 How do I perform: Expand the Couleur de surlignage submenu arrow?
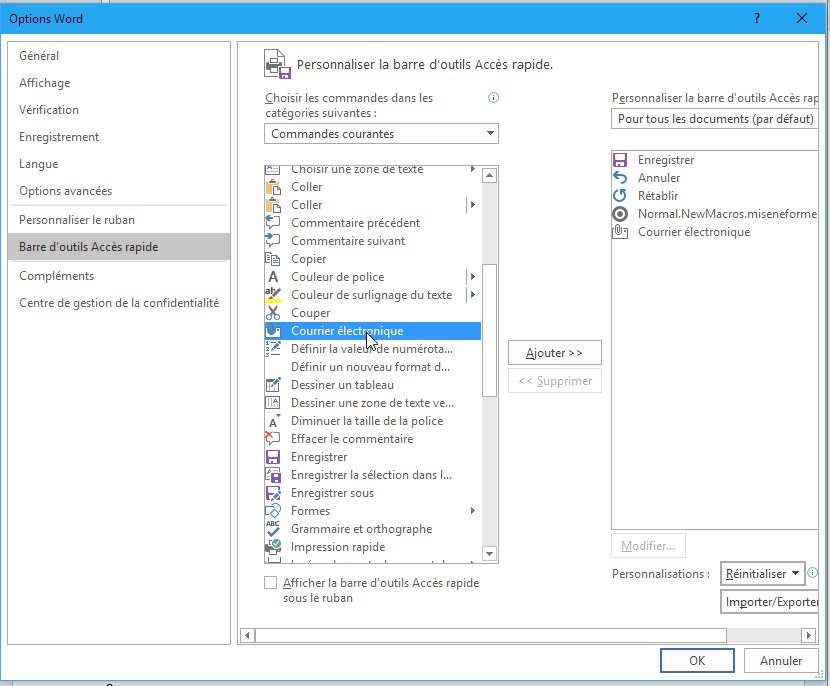click(473, 295)
